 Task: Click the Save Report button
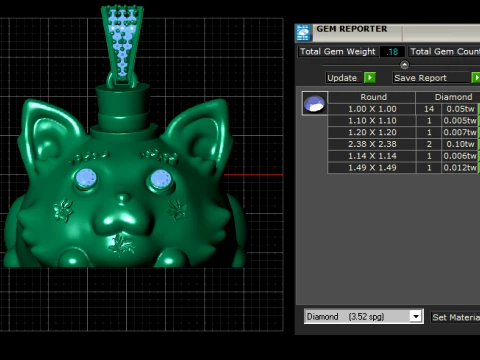pyautogui.click(x=431, y=78)
